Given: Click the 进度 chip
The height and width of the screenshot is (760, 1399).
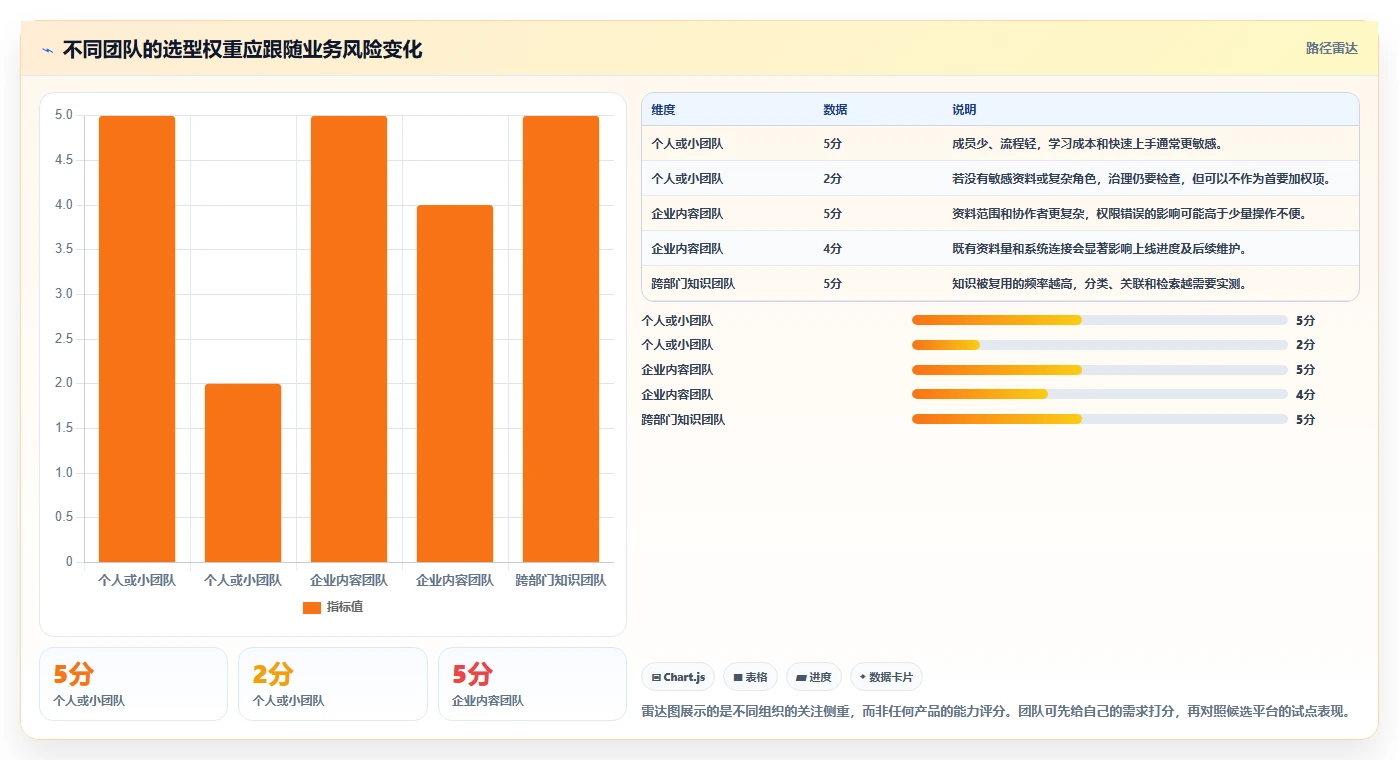Looking at the screenshot, I should [x=814, y=677].
